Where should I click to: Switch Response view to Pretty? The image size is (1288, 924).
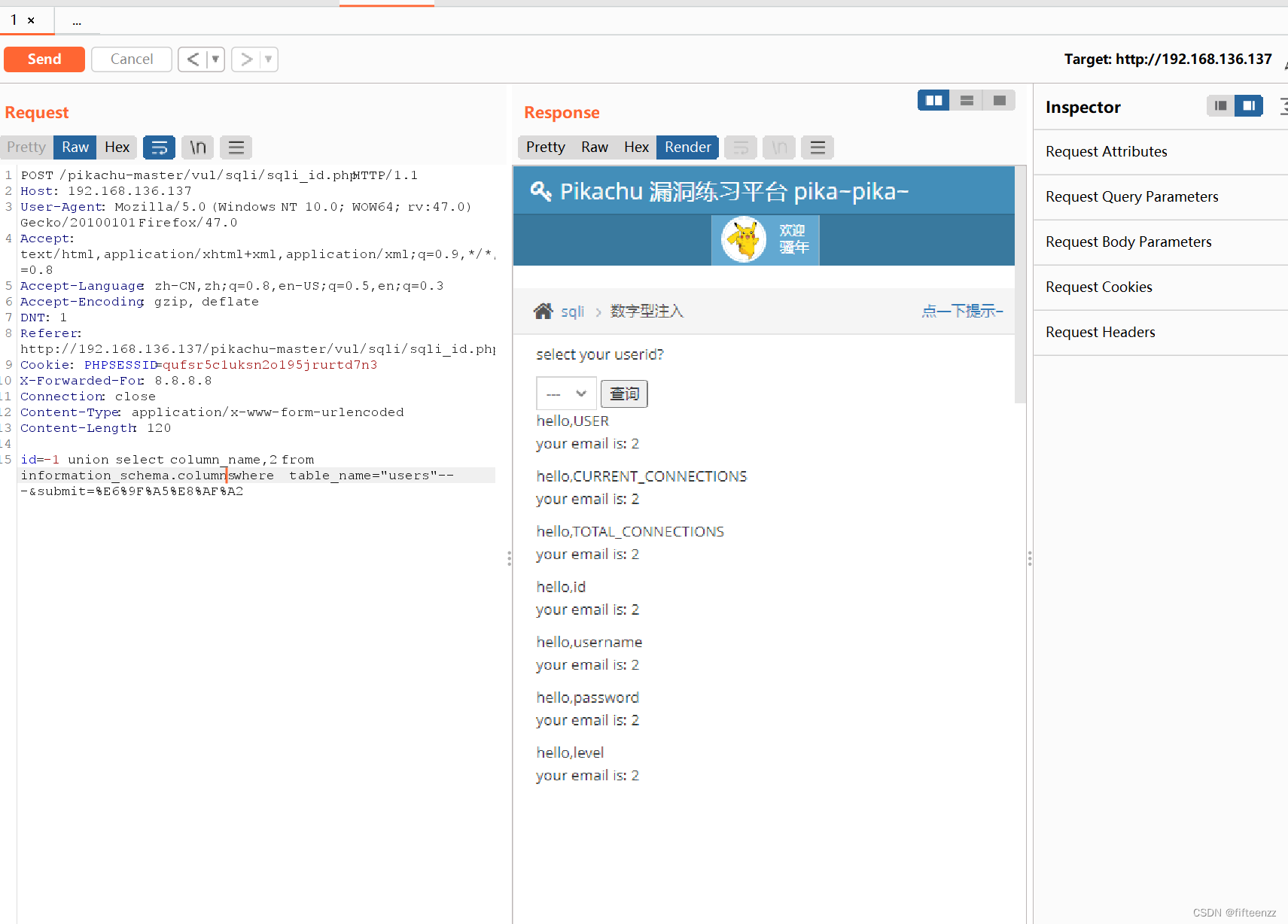click(546, 147)
